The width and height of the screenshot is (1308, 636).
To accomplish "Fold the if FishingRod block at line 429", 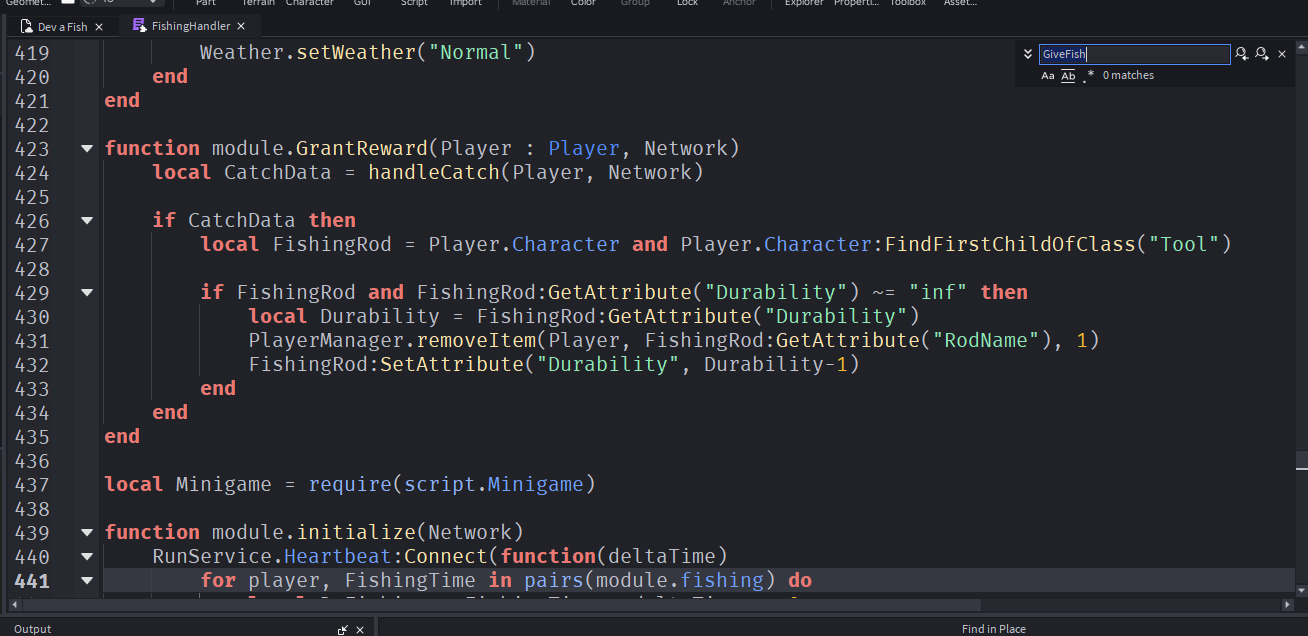I will click(87, 293).
